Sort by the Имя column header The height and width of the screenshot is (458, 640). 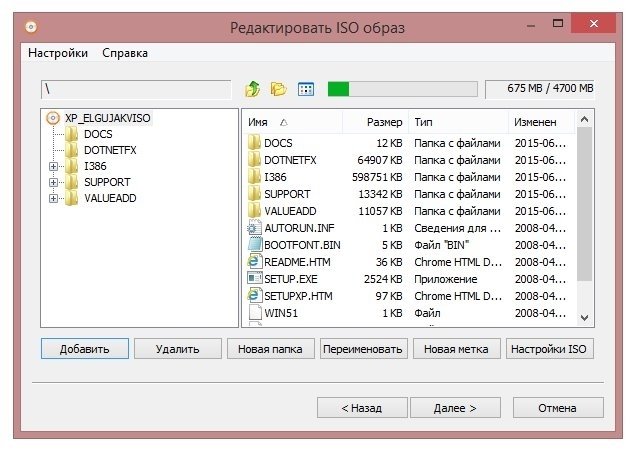(292, 122)
